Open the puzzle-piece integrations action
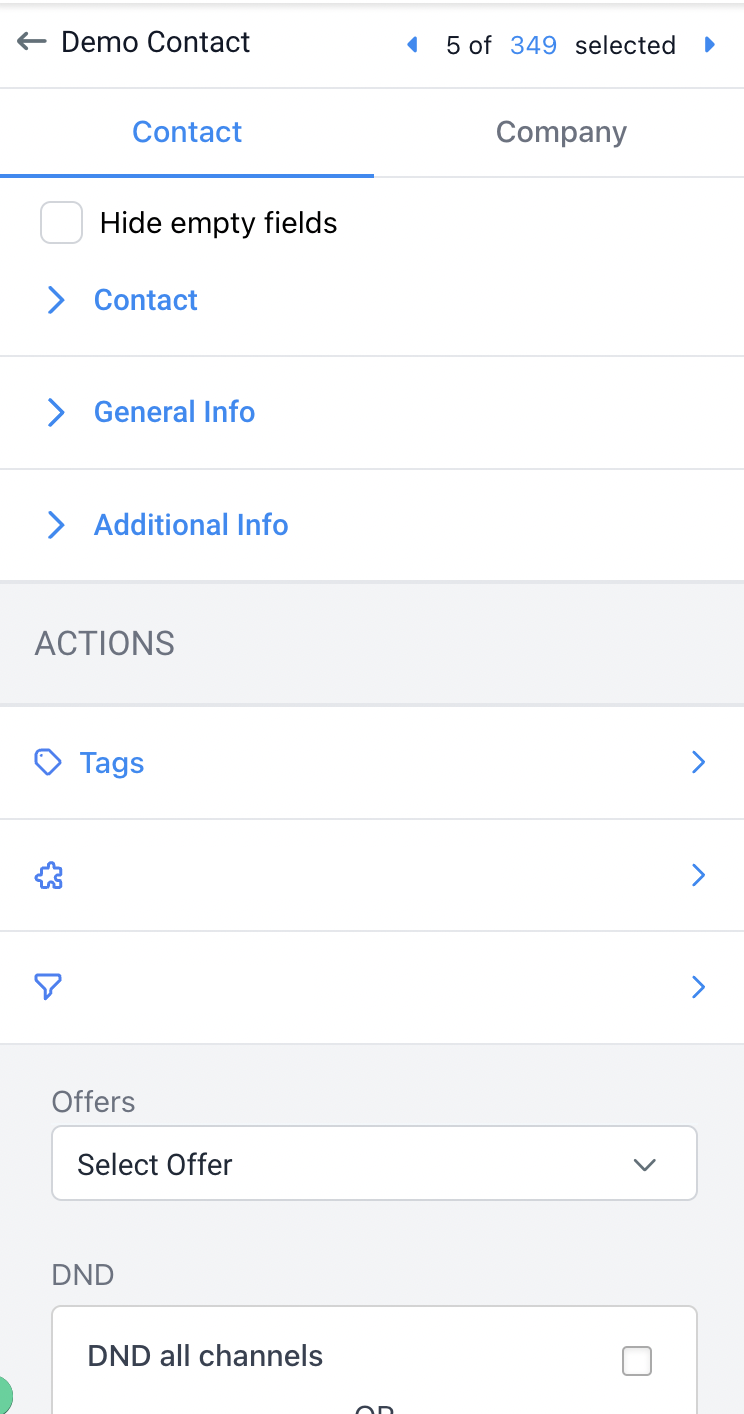Viewport: 744px width, 1414px height. tap(48, 875)
